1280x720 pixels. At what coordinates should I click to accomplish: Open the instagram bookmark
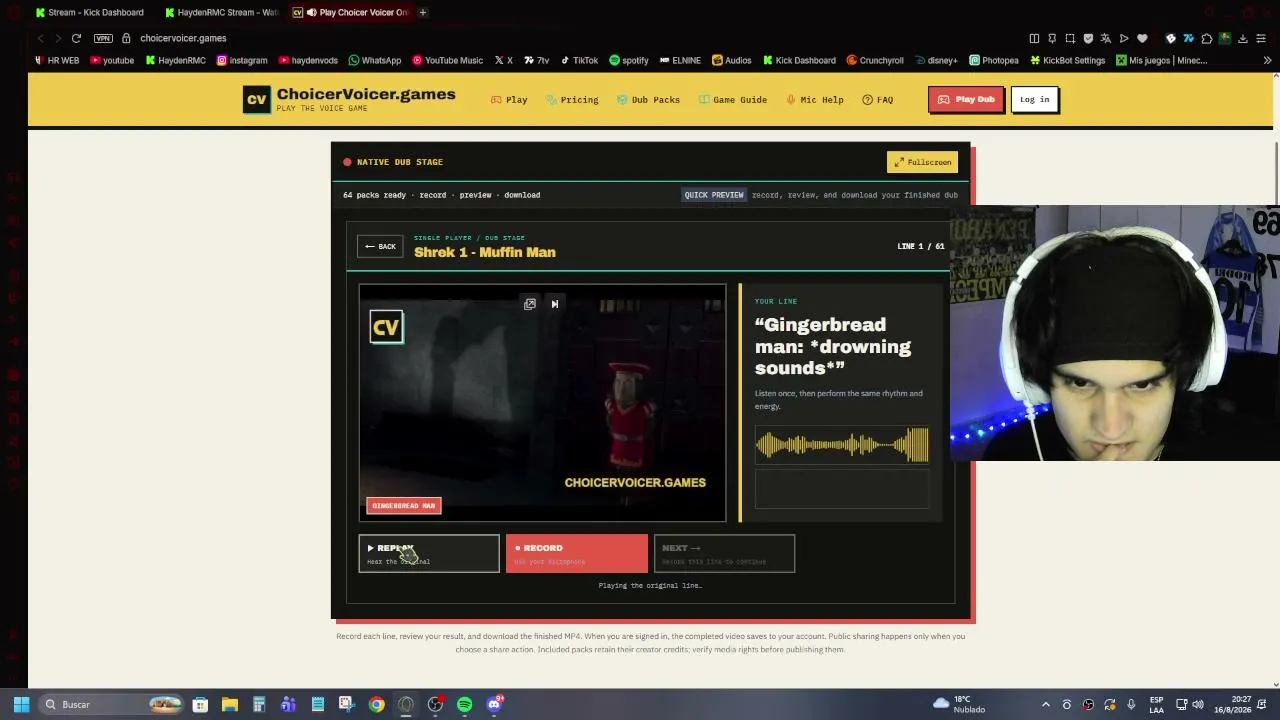[242, 60]
